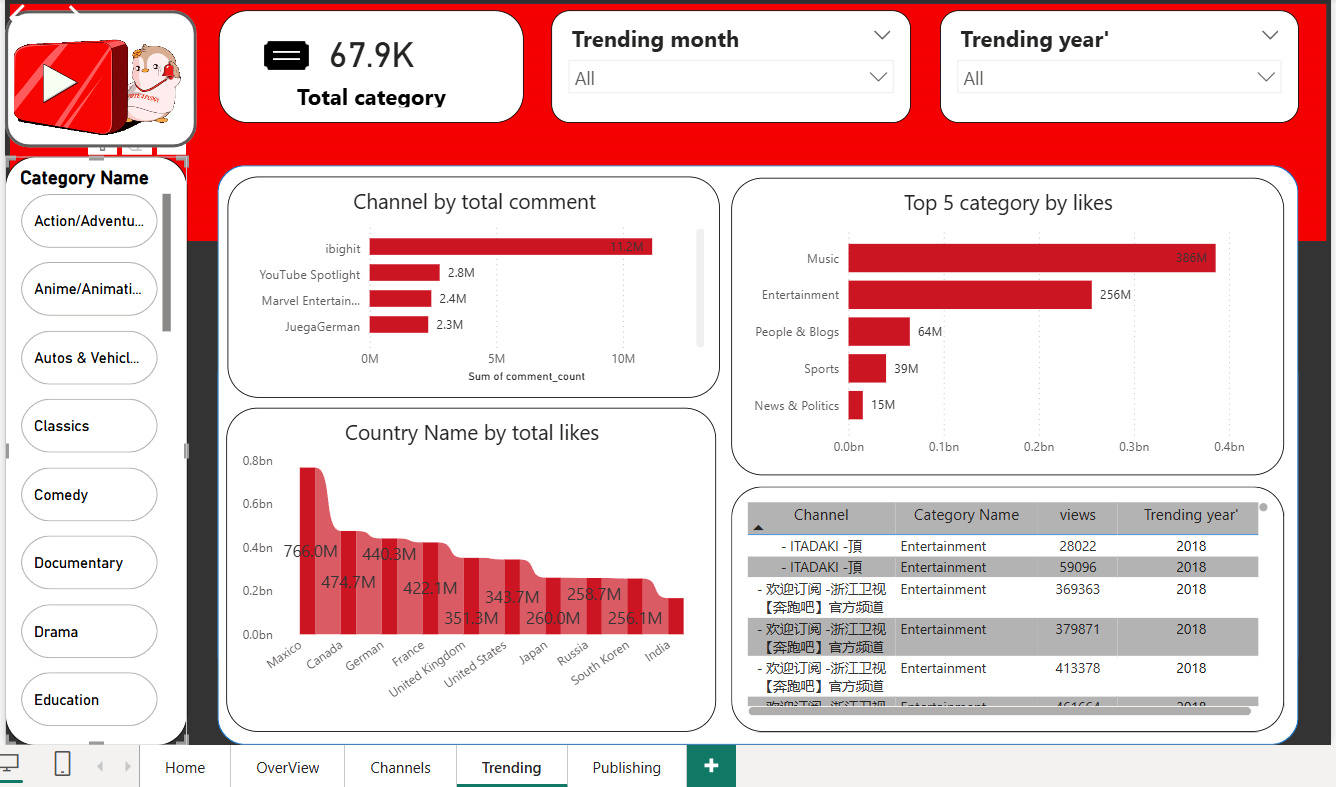Open the Channels page tab

coord(399,767)
